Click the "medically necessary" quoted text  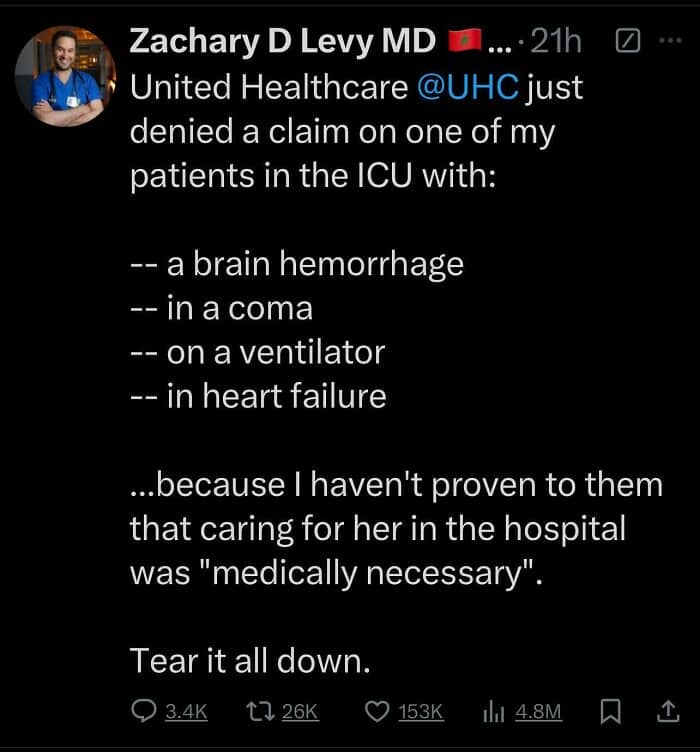pyautogui.click(x=366, y=573)
